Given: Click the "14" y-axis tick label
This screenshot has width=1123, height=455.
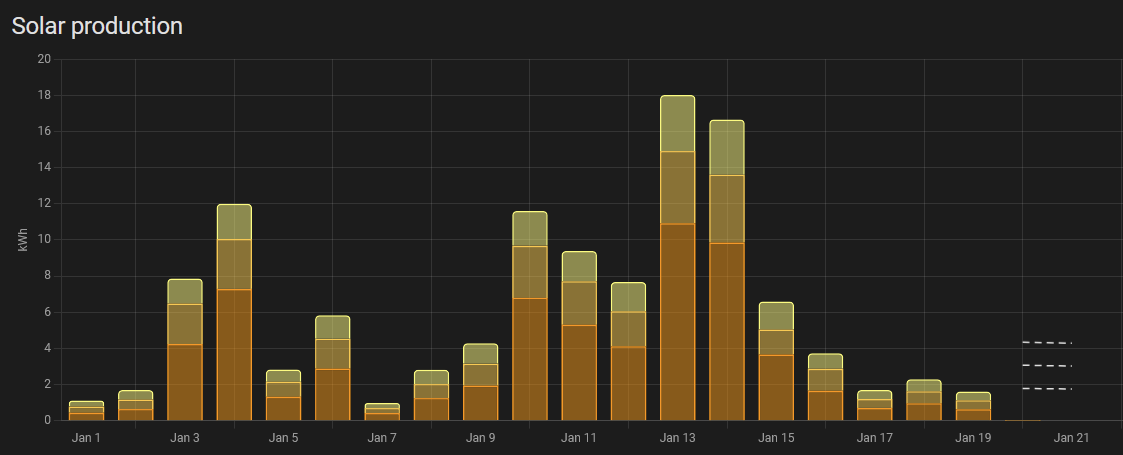Looking at the screenshot, I should (44, 168).
